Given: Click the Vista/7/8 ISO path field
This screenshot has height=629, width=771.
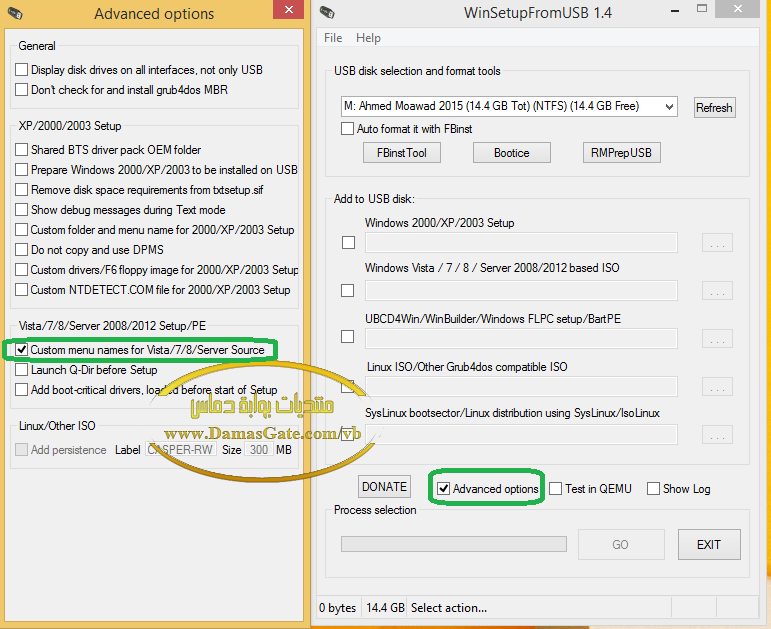Looking at the screenshot, I should [x=521, y=291].
